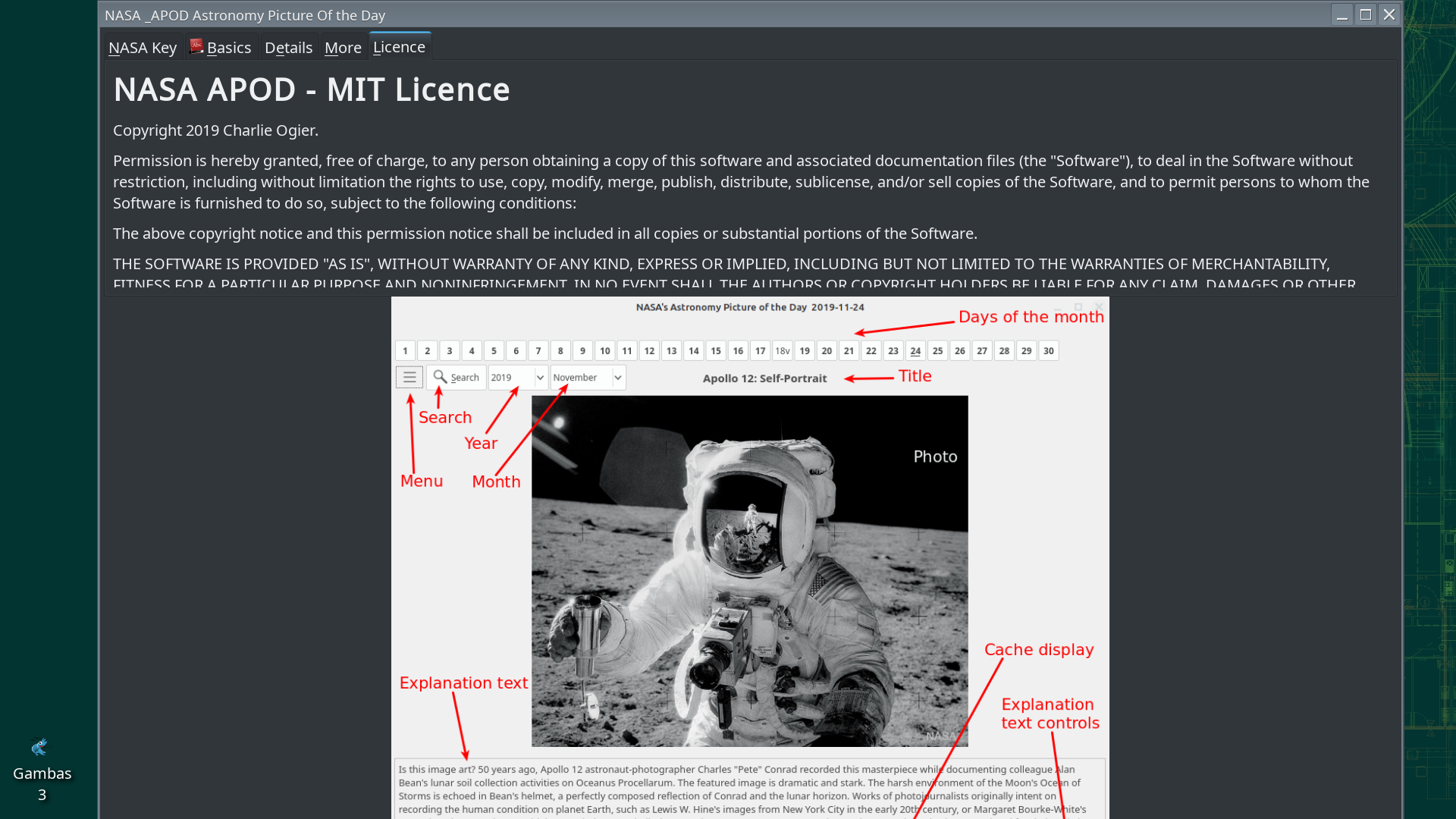Click the Apollo 12: Self-Portrait title
Screen dimensions: 1456x819
764,378
